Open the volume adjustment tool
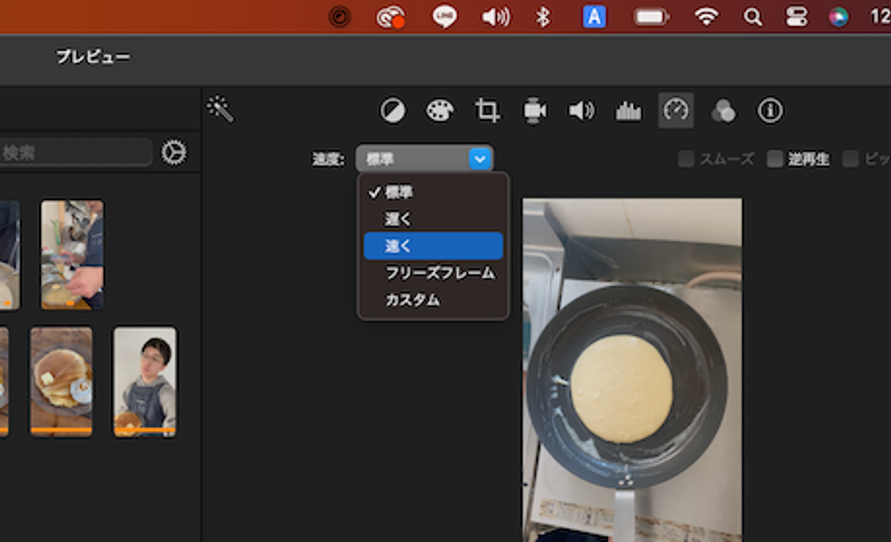 [581, 111]
